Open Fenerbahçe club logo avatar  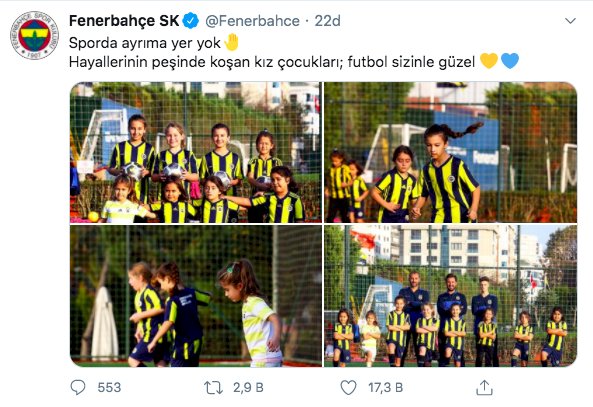coord(34,36)
